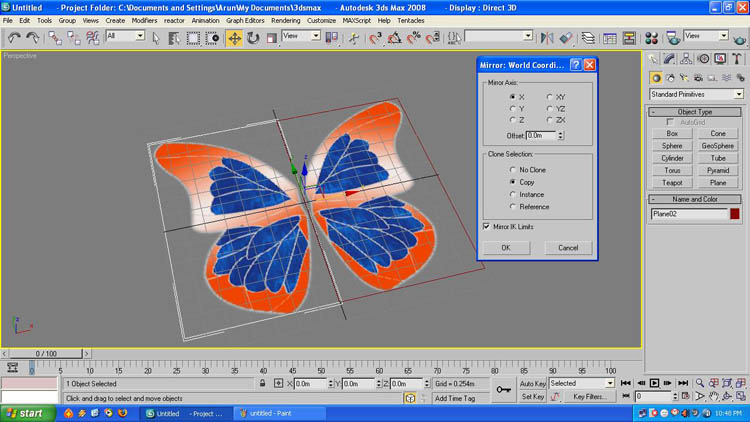This screenshot has width=750, height=422.
Task: Open the Rendering menu
Action: pos(285,20)
